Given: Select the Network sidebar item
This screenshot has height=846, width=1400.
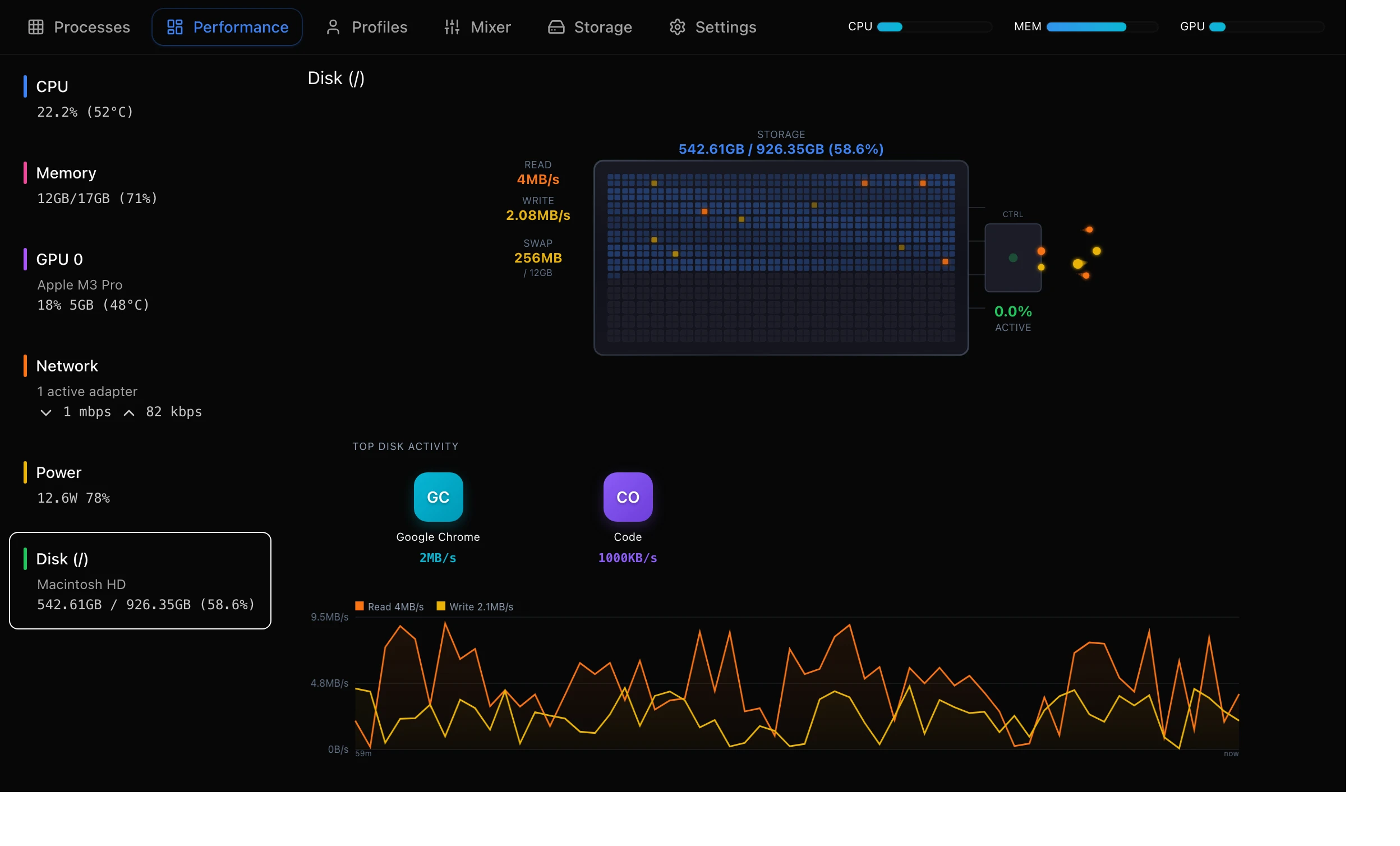Looking at the screenshot, I should tap(140, 388).
